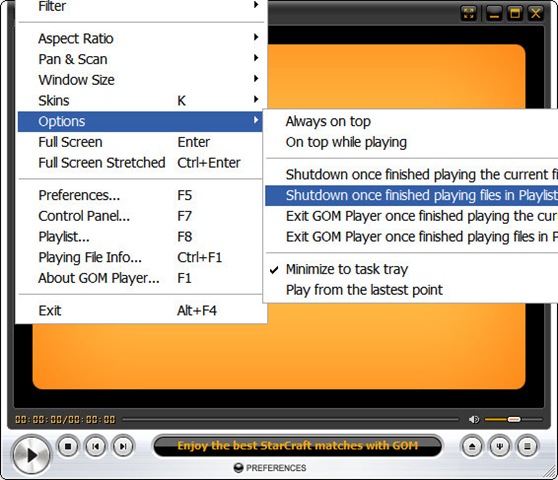The width and height of the screenshot is (558, 480).
Task: Expand the Aspect Ratio submenu
Action: tap(141, 38)
